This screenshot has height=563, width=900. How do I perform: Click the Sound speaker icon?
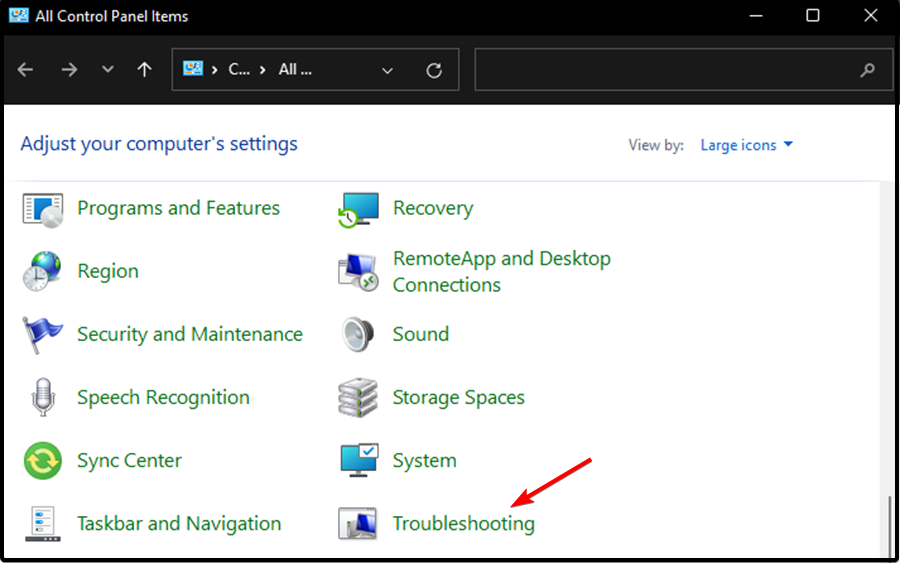(357, 335)
